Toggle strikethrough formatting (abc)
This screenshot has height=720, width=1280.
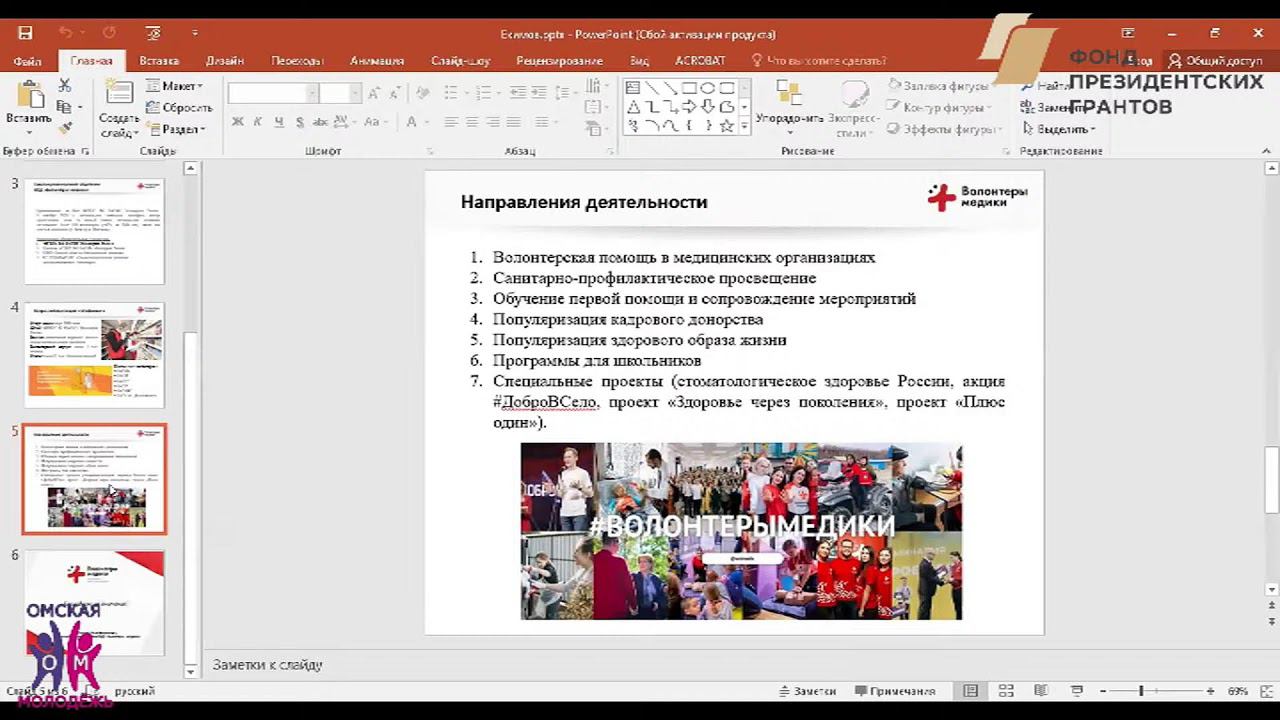[321, 122]
